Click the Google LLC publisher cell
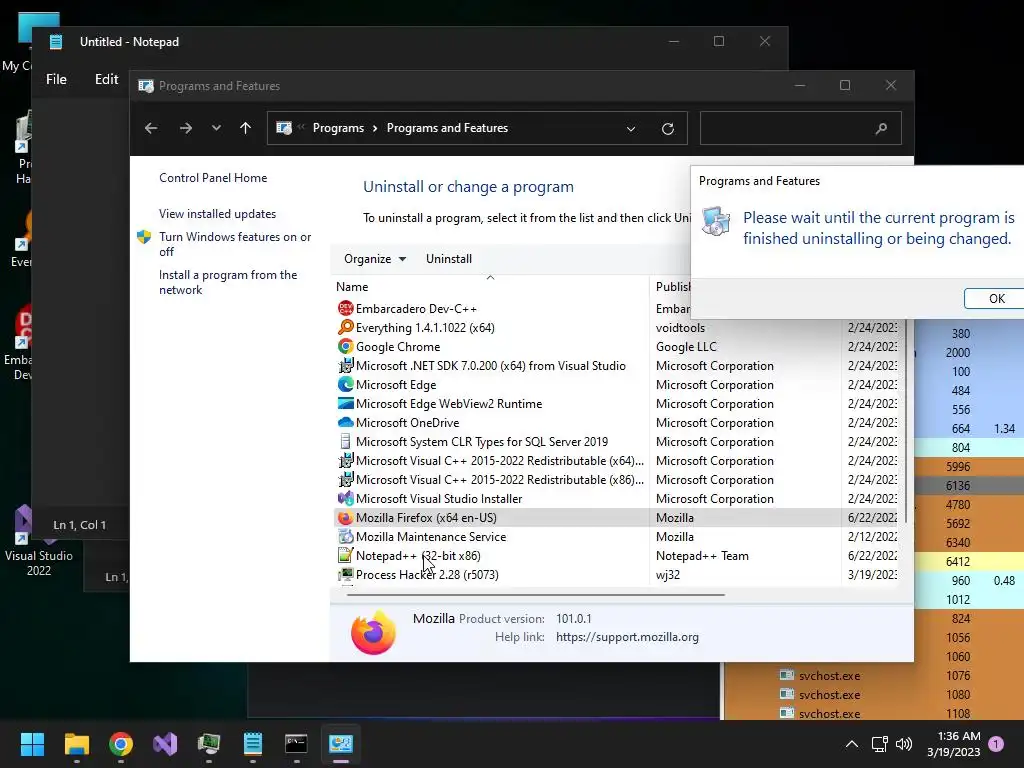The image size is (1024, 768). [686, 346]
